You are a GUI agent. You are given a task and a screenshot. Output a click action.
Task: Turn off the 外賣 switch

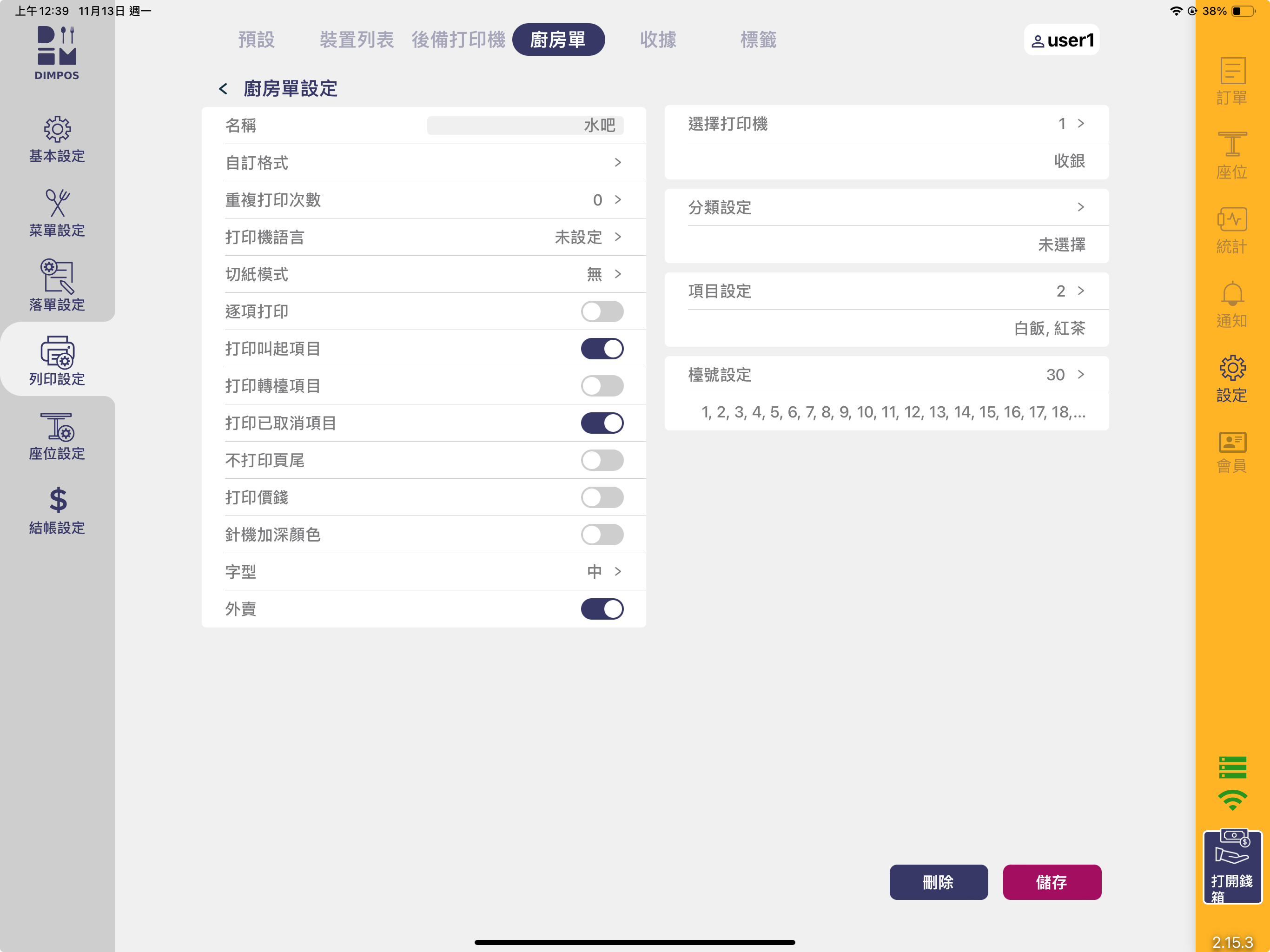click(x=602, y=608)
